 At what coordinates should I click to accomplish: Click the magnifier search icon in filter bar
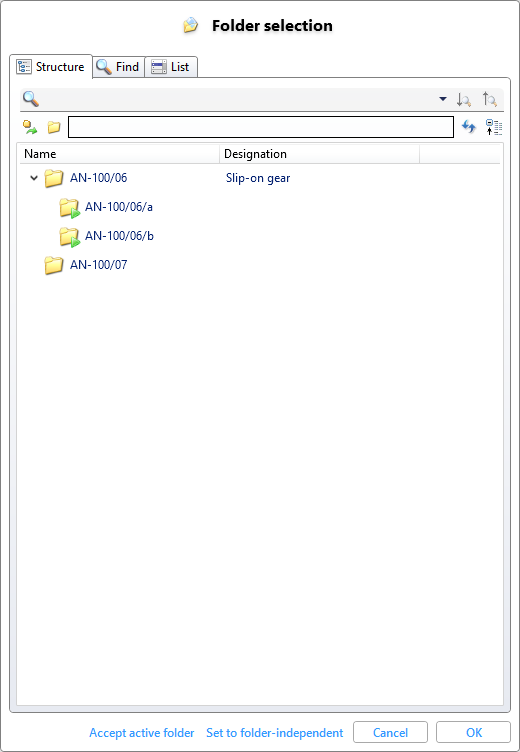coord(31,99)
